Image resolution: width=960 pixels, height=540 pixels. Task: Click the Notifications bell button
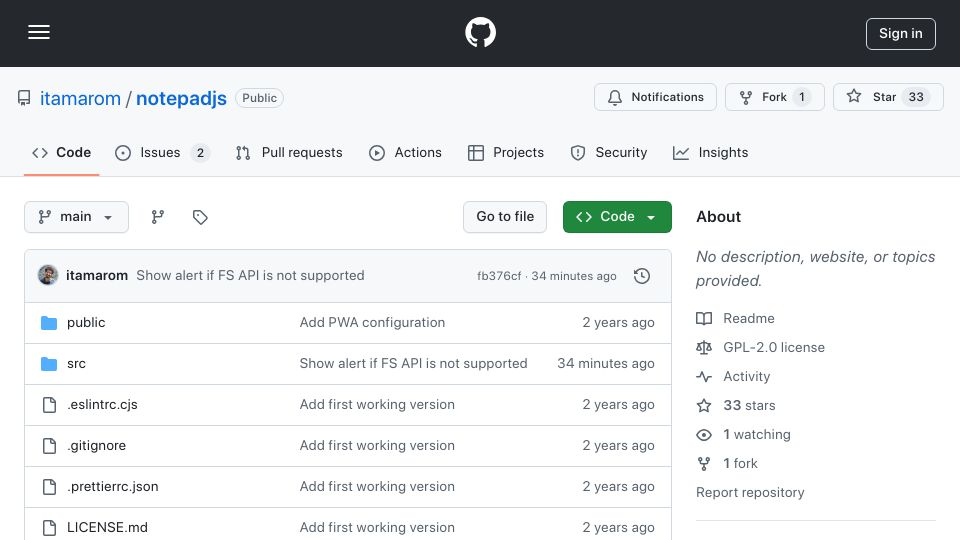[655, 97]
